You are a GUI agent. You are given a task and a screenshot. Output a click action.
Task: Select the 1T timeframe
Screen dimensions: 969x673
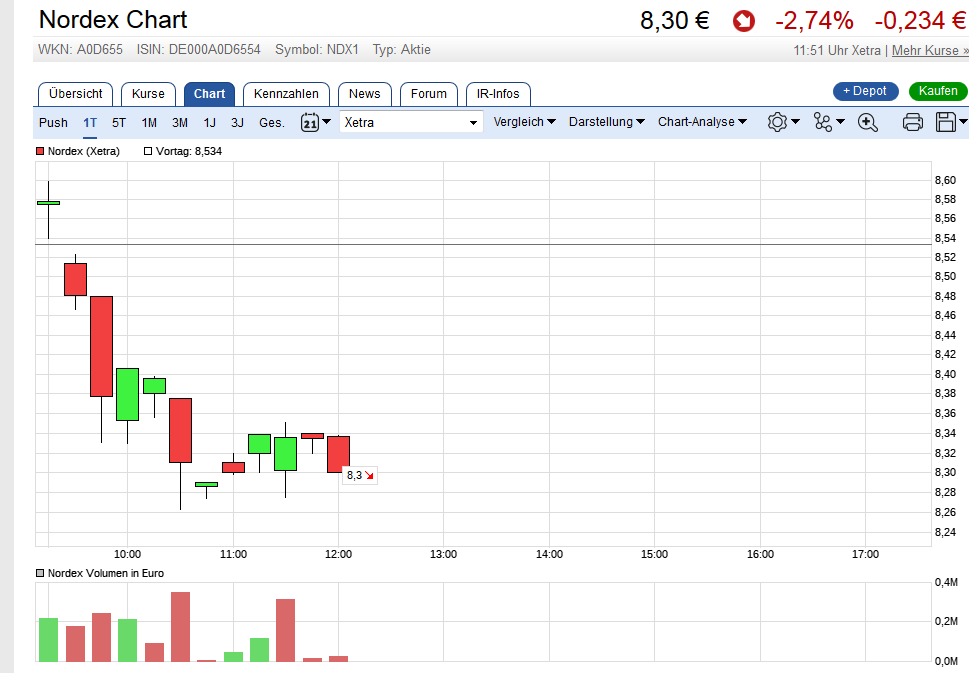point(90,122)
